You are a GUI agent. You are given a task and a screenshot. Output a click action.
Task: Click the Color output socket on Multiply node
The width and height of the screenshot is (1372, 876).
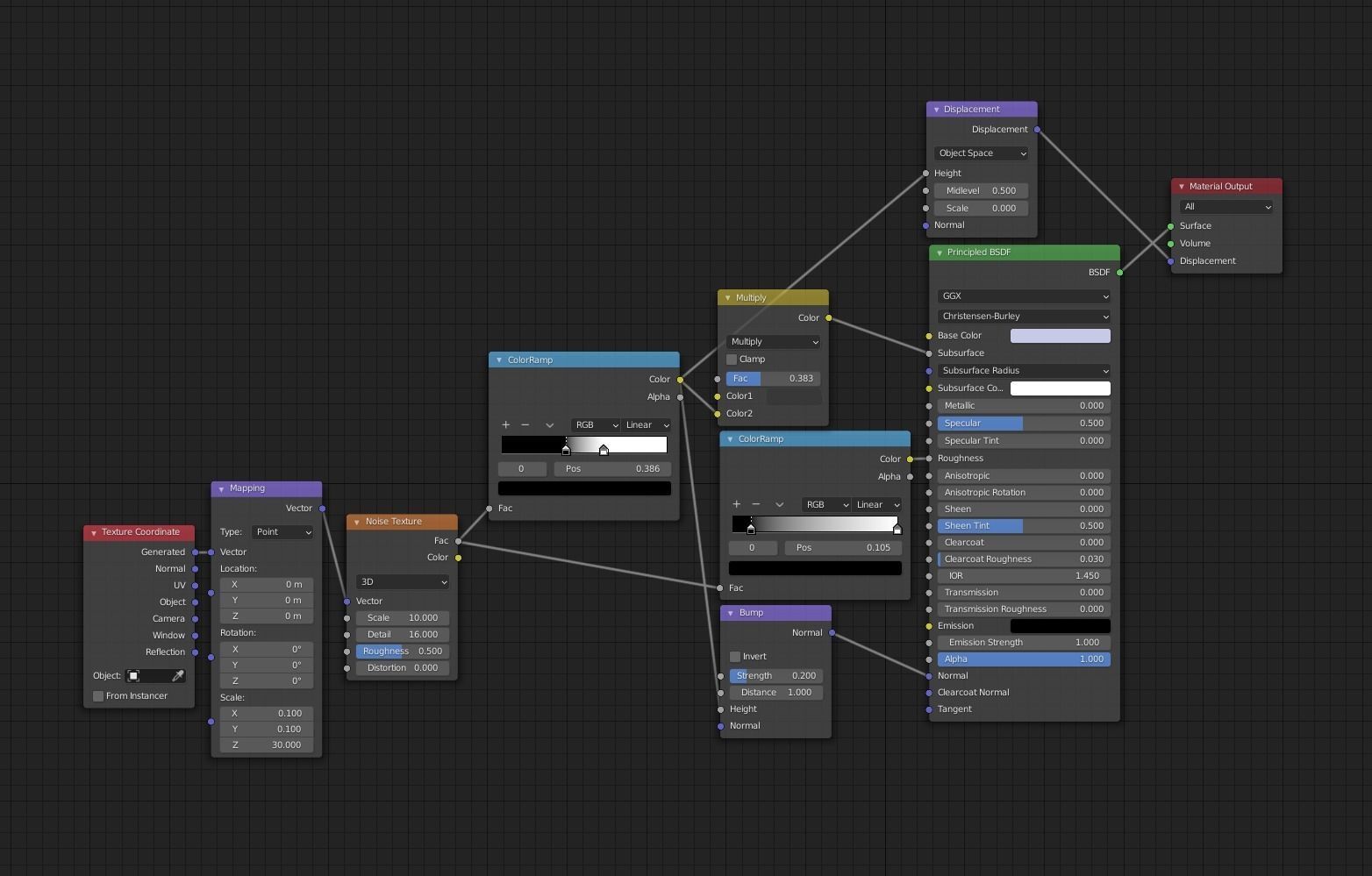828,318
